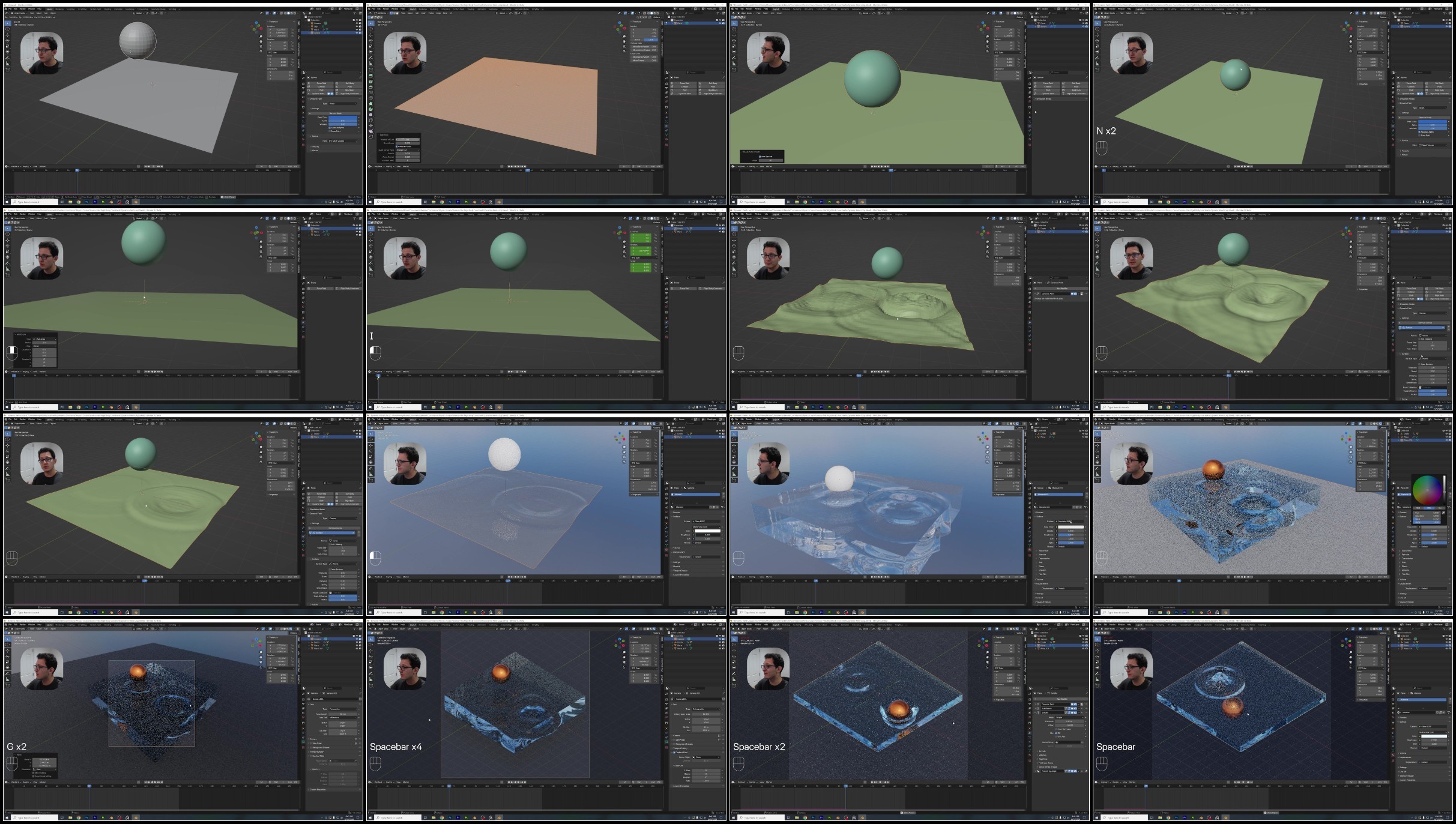In the 'N x2' frame, click the taskbar search box
This screenshot has width=1456, height=824.
1124,202
